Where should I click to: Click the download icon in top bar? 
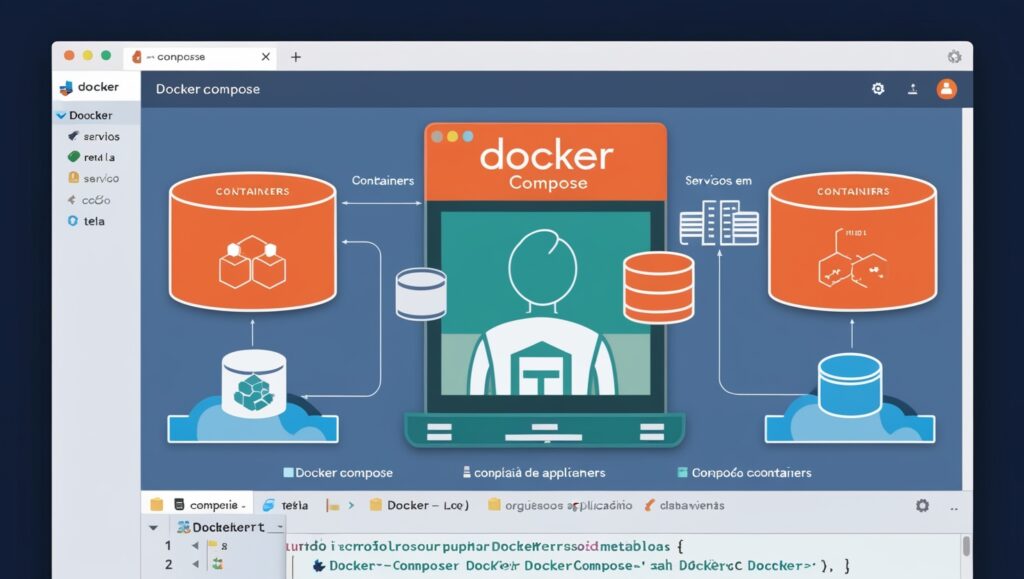point(913,89)
